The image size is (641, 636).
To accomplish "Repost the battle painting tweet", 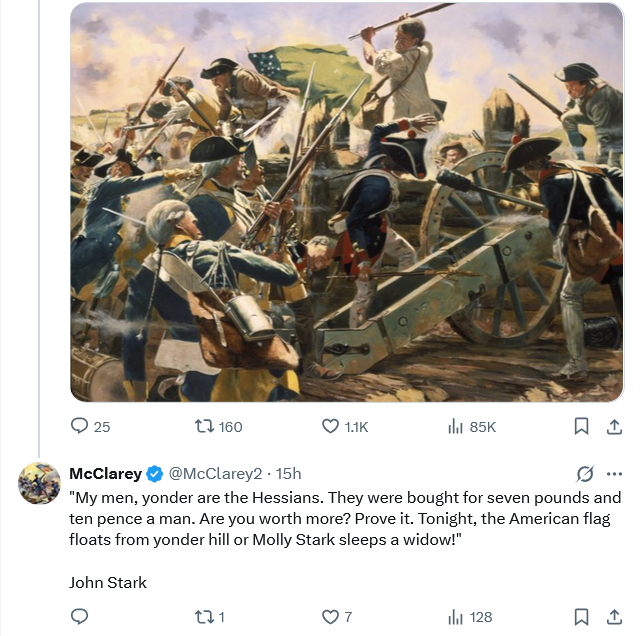I will [219, 426].
